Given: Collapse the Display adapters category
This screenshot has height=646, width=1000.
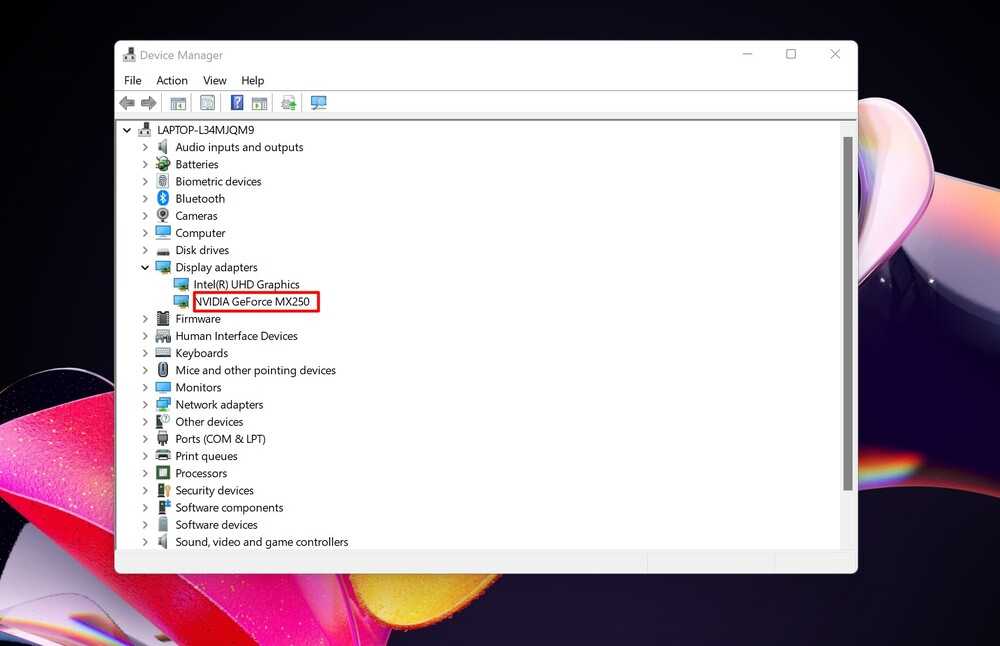Looking at the screenshot, I should point(145,268).
